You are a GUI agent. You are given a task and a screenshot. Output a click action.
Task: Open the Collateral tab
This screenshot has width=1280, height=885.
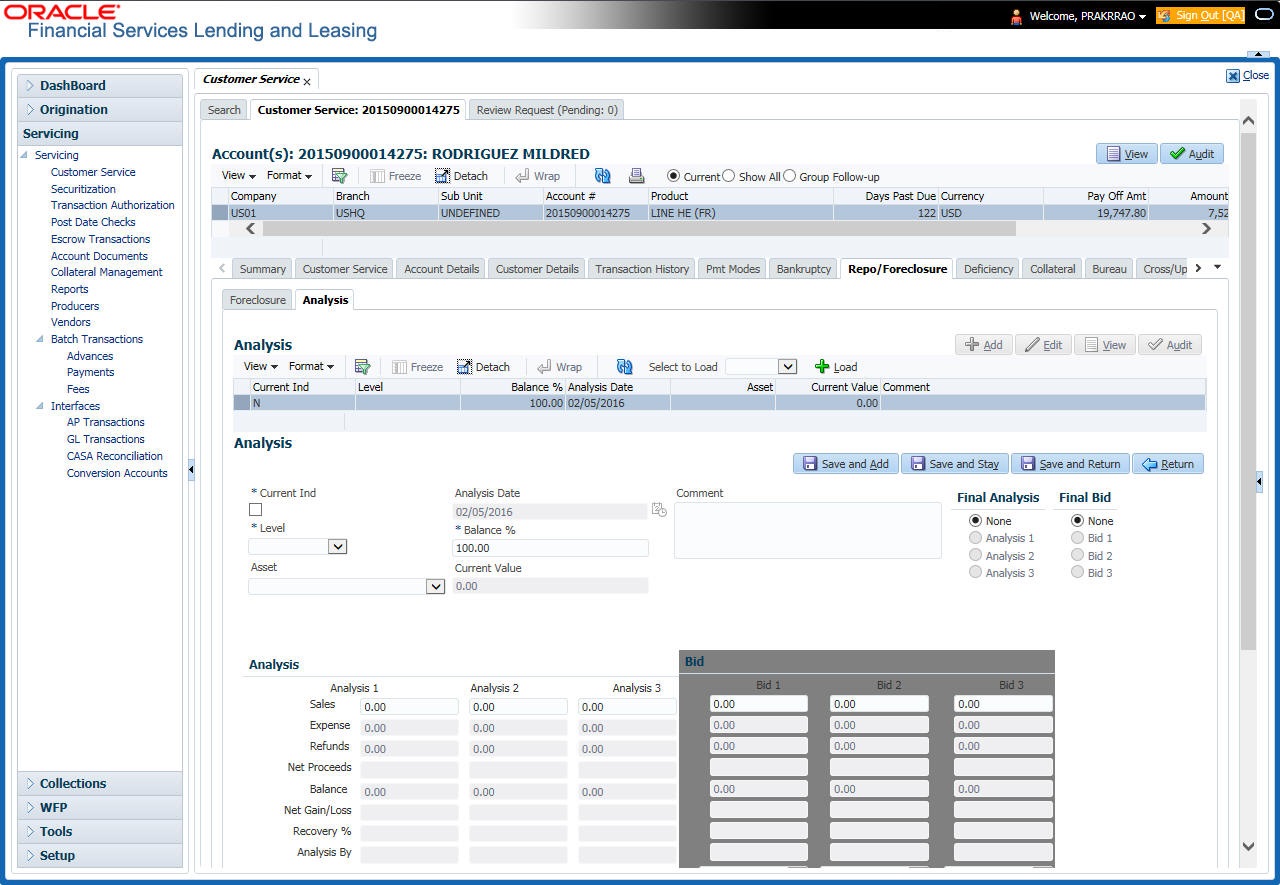point(1053,269)
